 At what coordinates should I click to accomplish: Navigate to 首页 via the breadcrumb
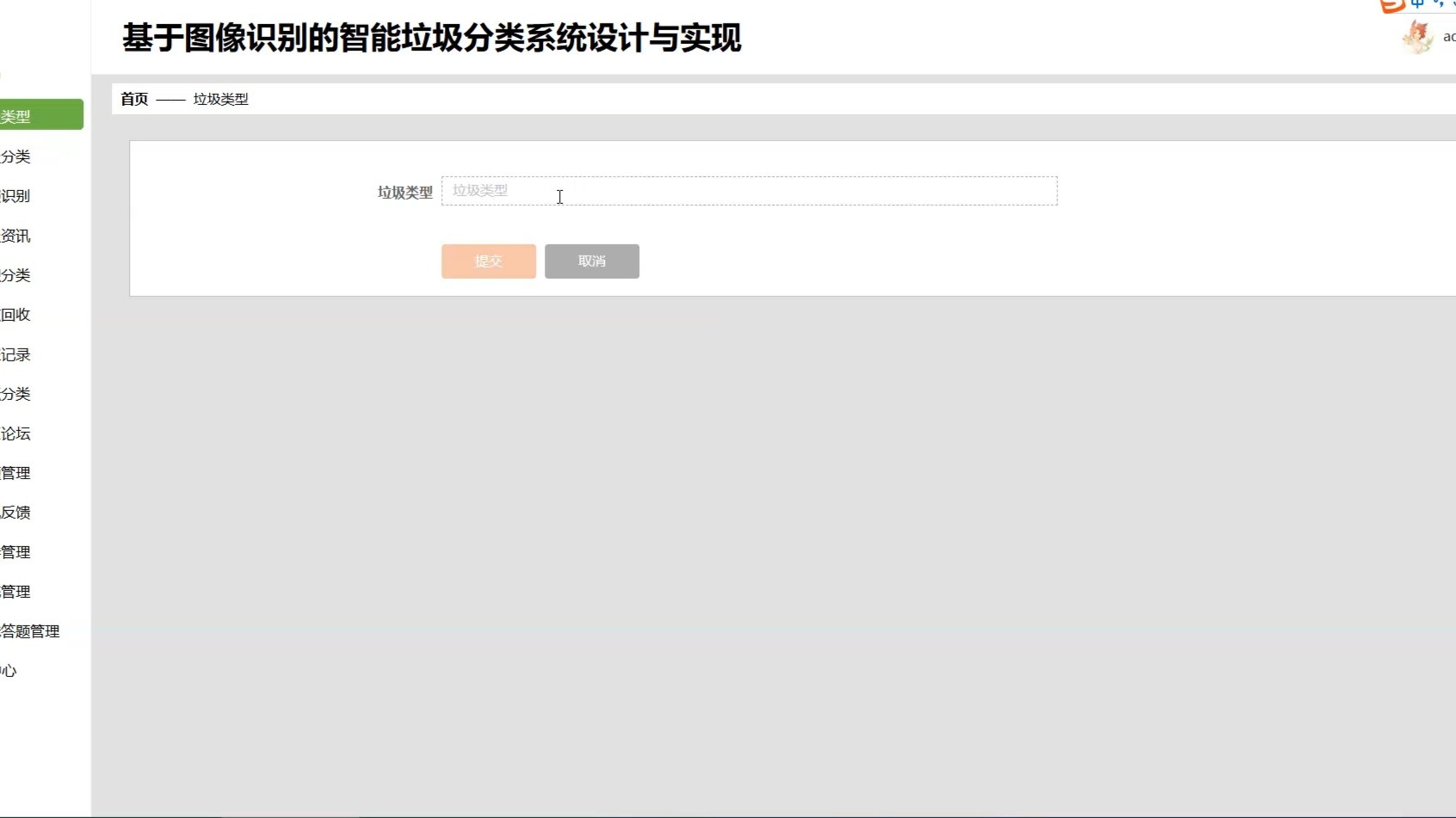(x=135, y=99)
